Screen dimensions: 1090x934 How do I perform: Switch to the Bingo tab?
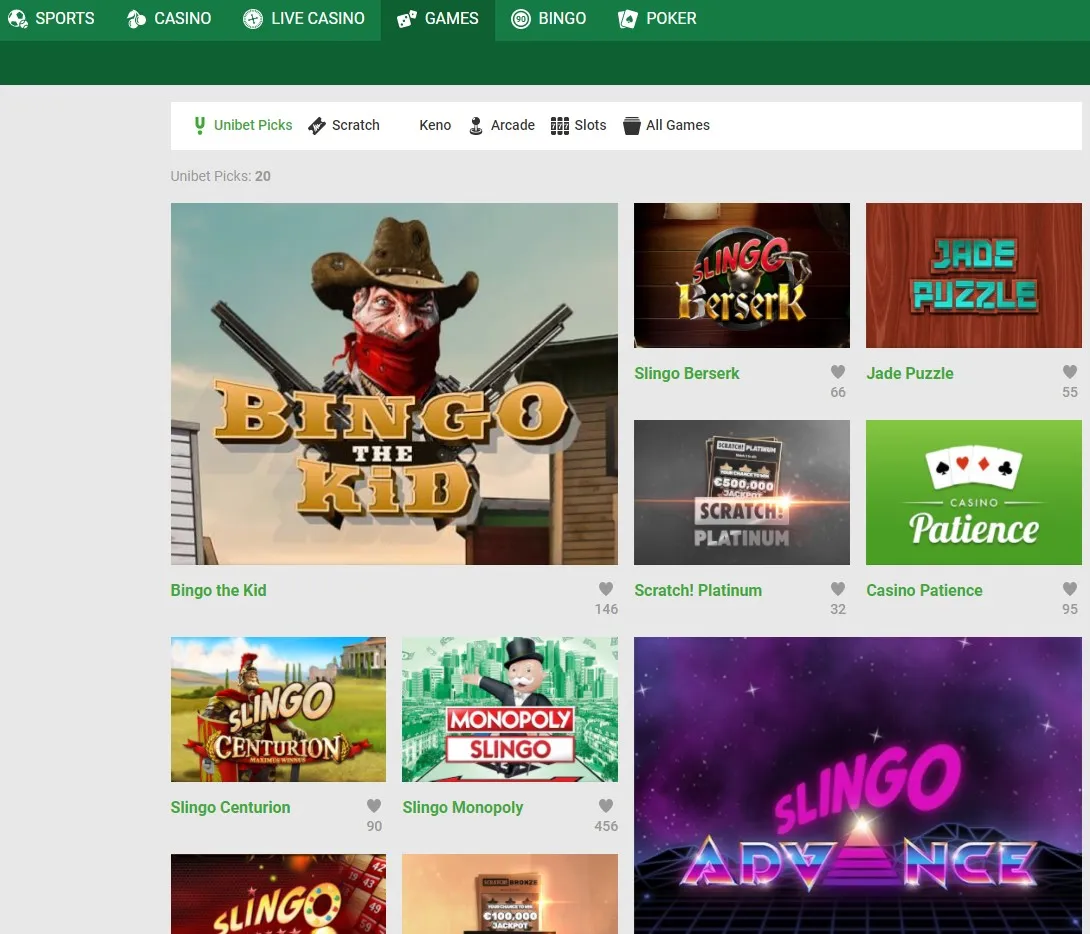tap(548, 18)
